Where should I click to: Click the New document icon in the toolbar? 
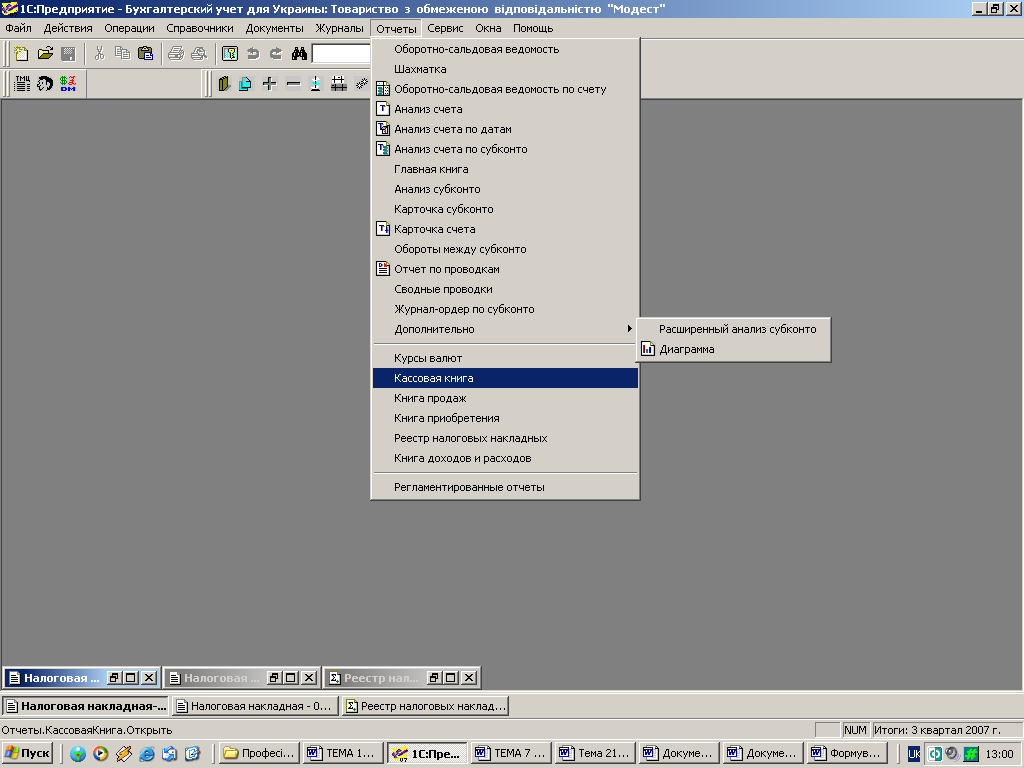[22, 54]
